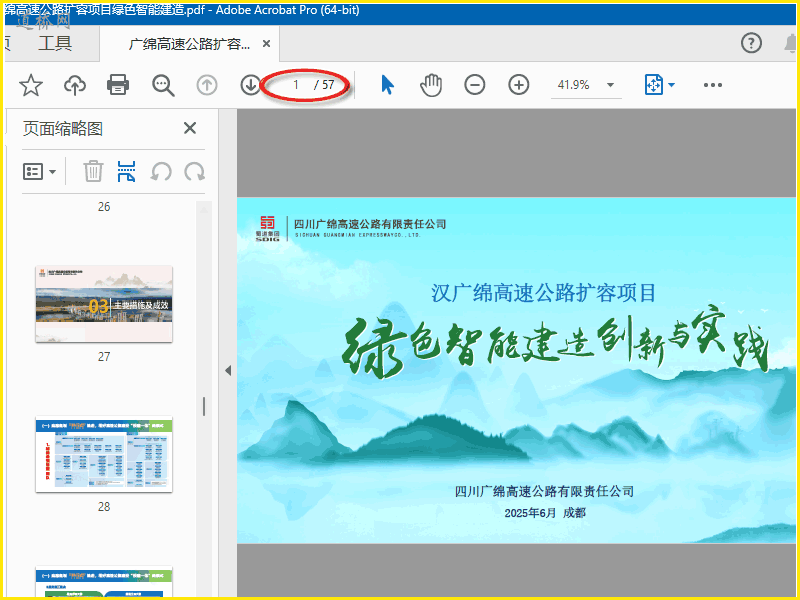Go to previous page arrow

pos(207,85)
